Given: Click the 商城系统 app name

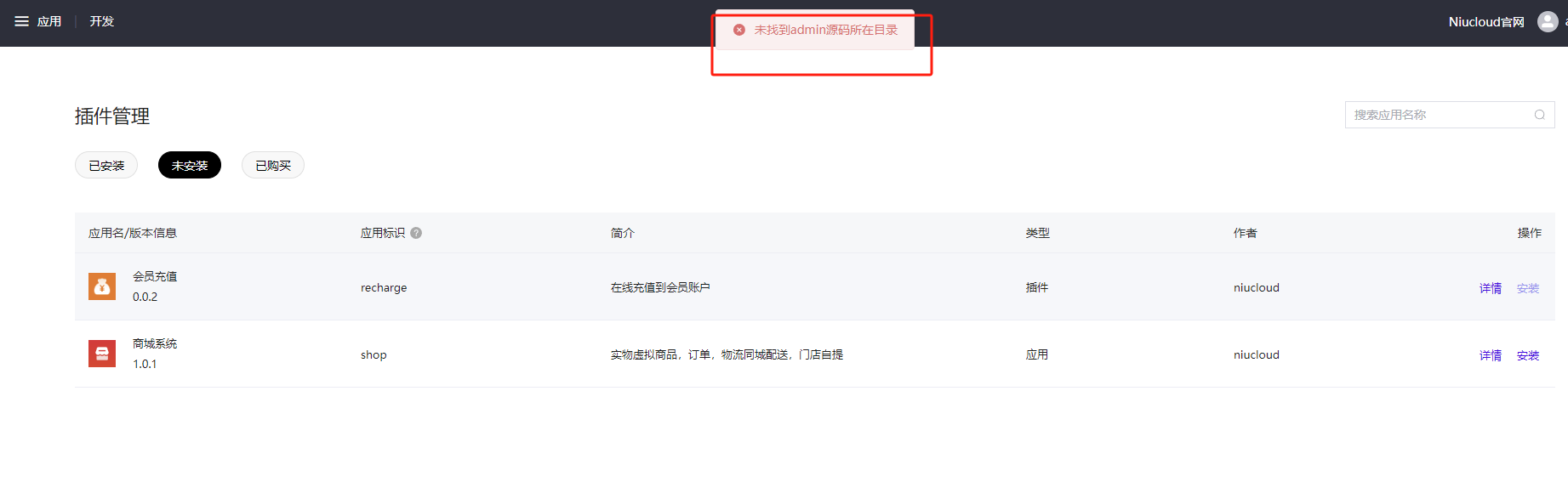Looking at the screenshot, I should pyautogui.click(x=155, y=343).
